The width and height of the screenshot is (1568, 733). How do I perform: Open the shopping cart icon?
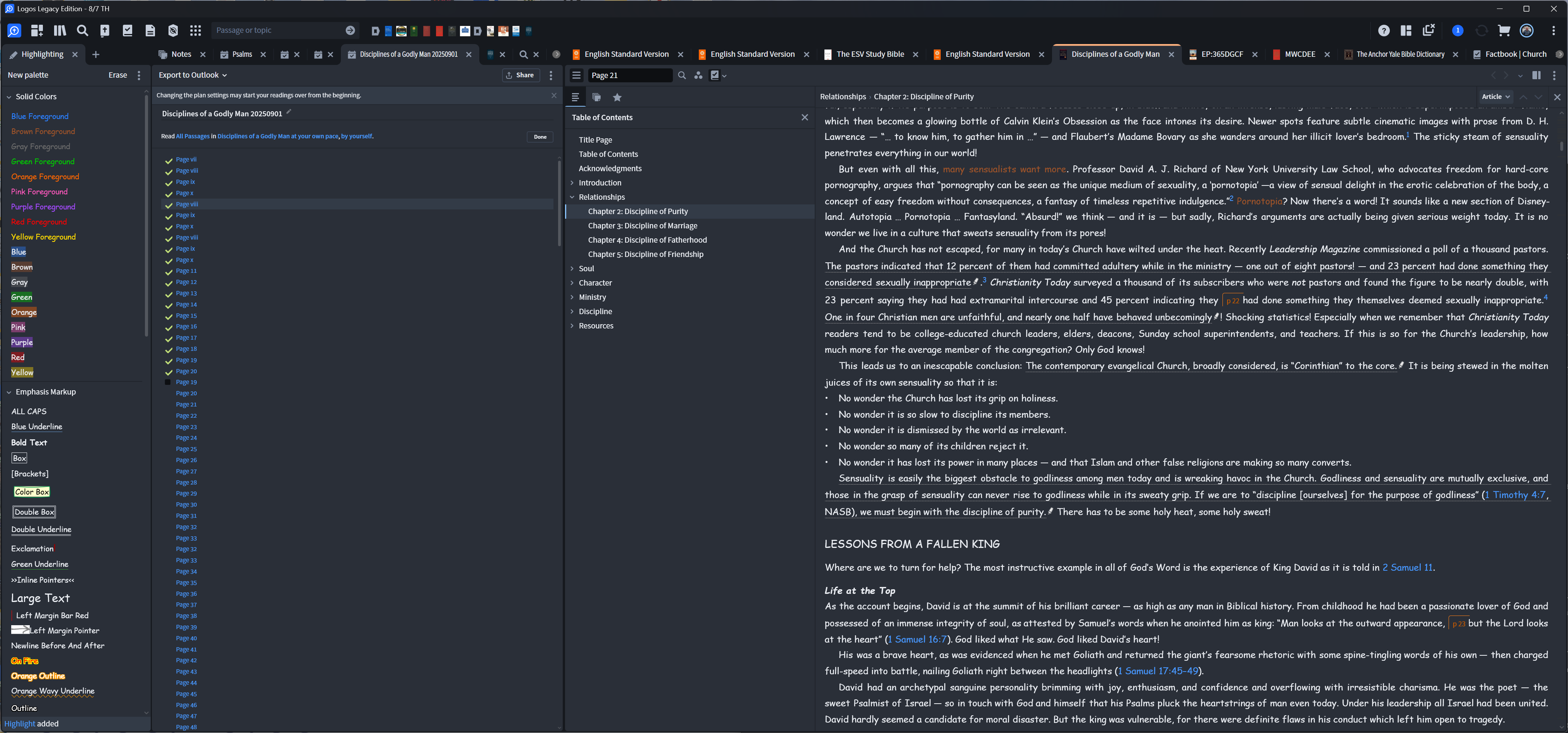click(1503, 31)
